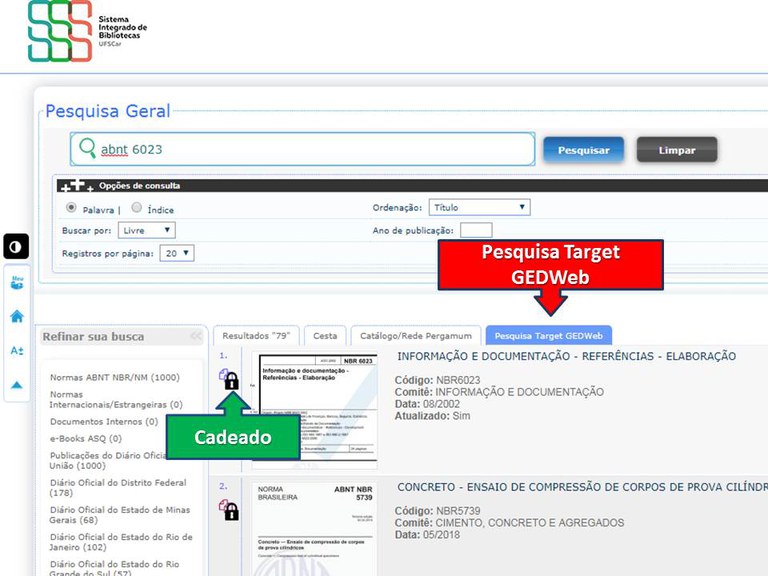
Task: Click Data: 08/2002 text
Action: point(427,404)
